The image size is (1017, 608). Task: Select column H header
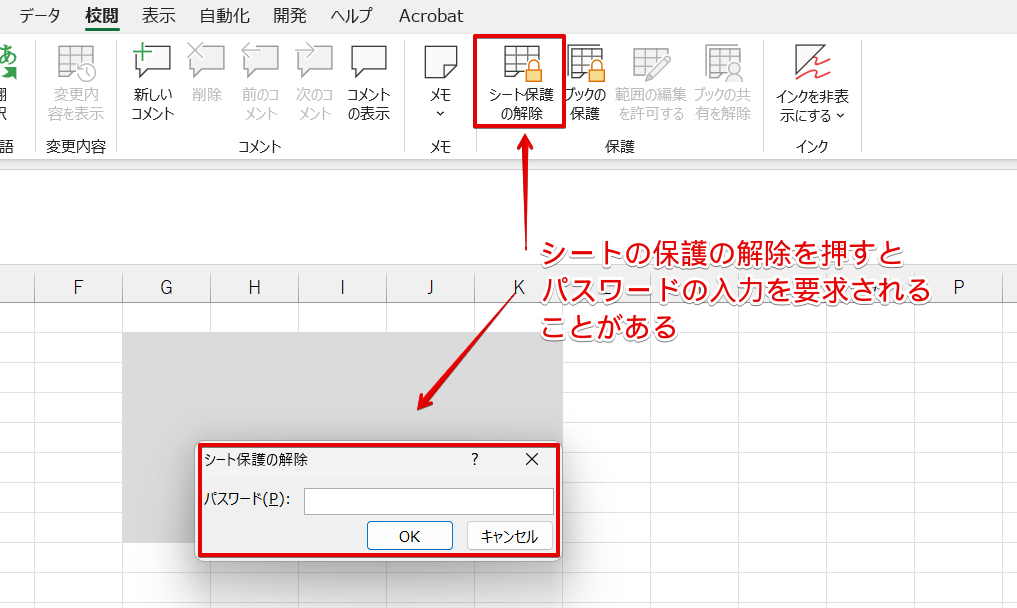click(255, 287)
